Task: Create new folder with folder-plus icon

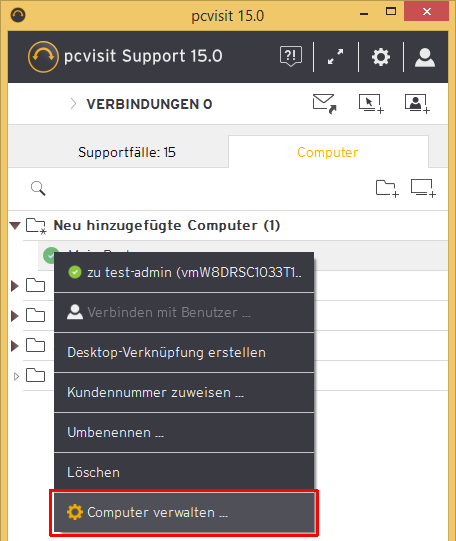Action: [x=387, y=188]
